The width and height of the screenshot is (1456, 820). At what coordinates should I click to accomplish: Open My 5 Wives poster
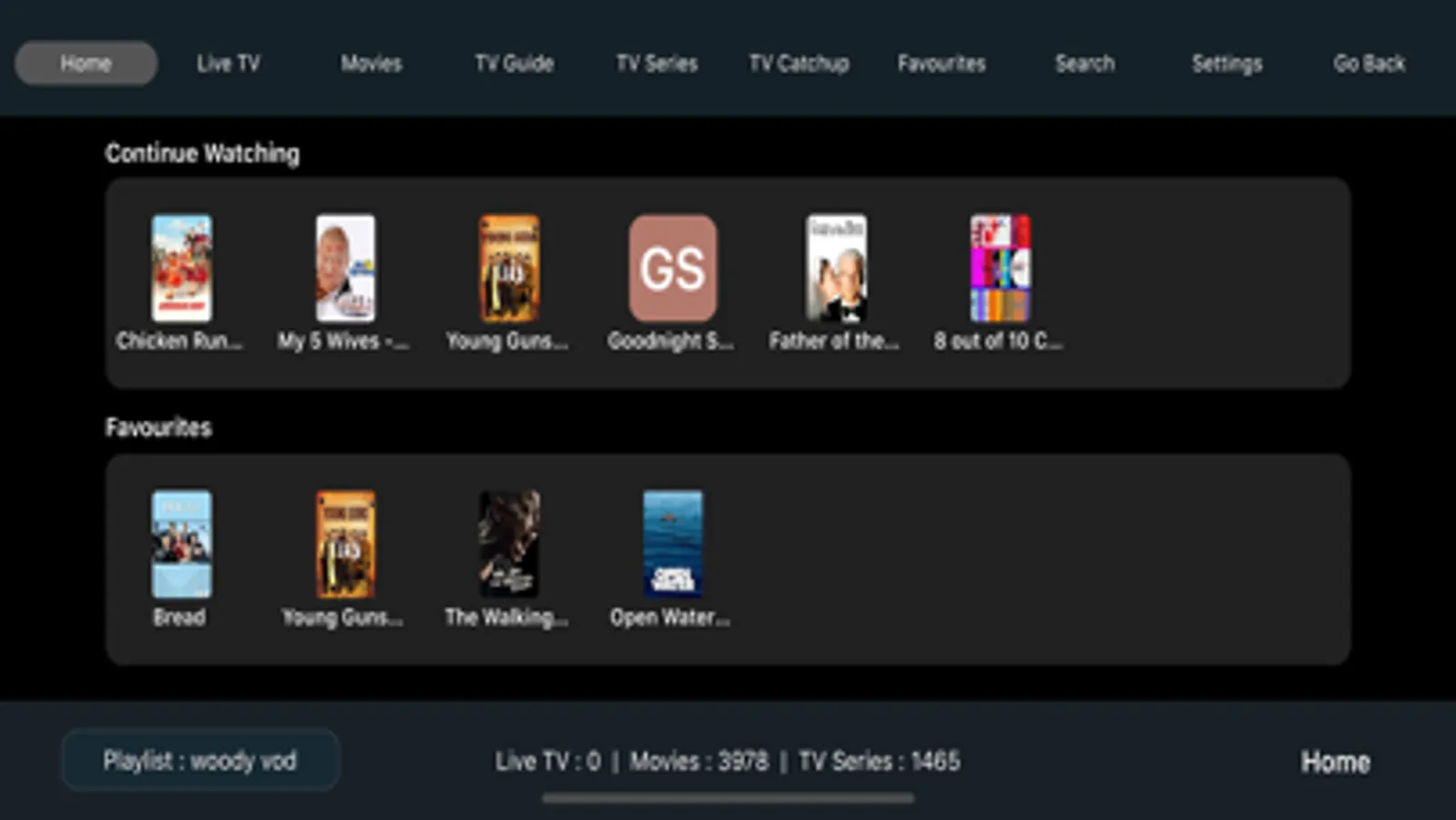pyautogui.click(x=345, y=268)
